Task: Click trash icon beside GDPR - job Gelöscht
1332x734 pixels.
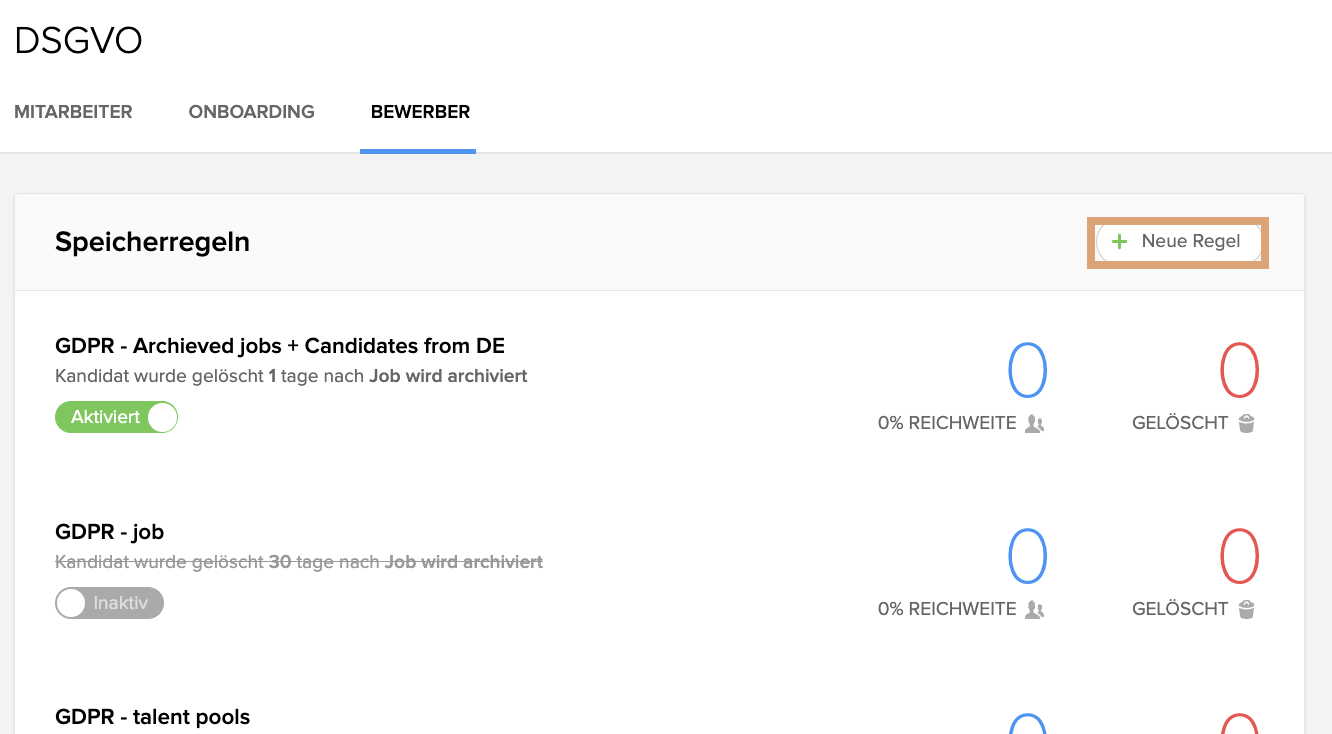Action: coord(1246,610)
